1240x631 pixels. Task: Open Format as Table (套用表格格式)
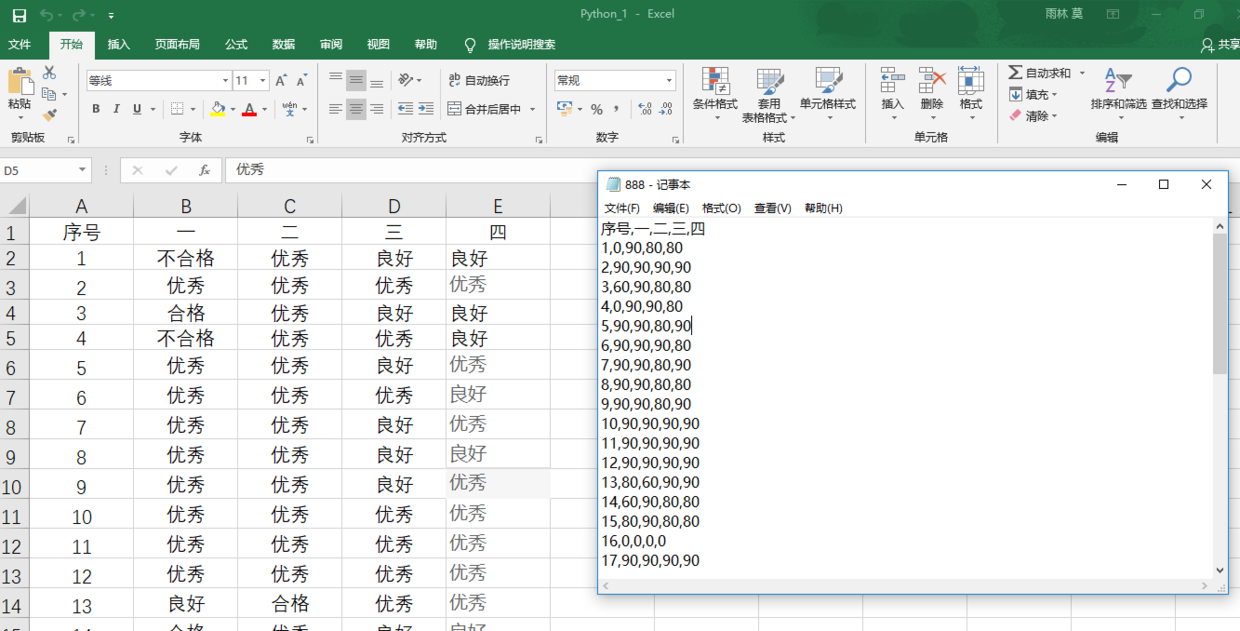pos(769,94)
